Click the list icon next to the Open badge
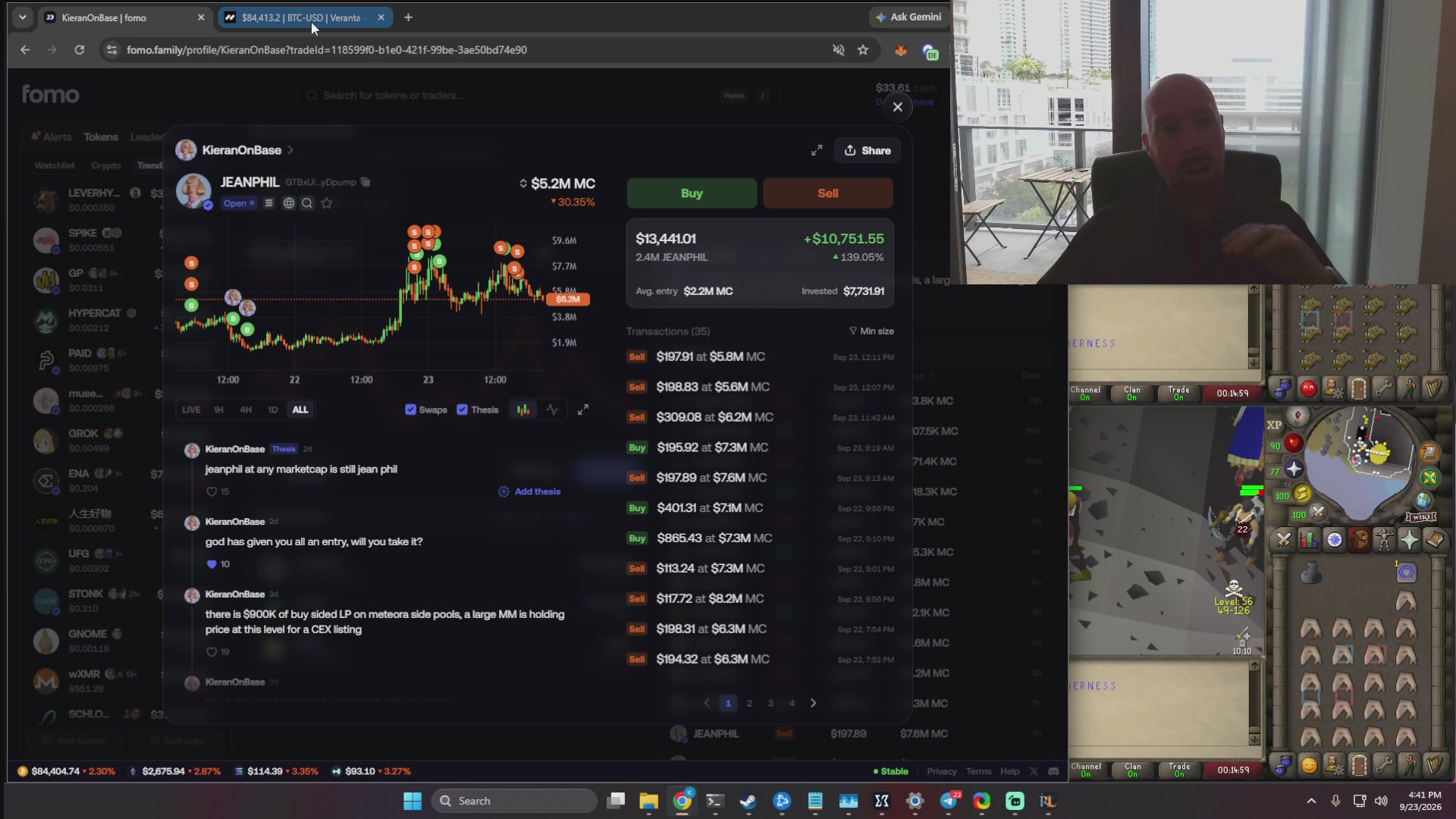The width and height of the screenshot is (1456, 819). point(268,203)
